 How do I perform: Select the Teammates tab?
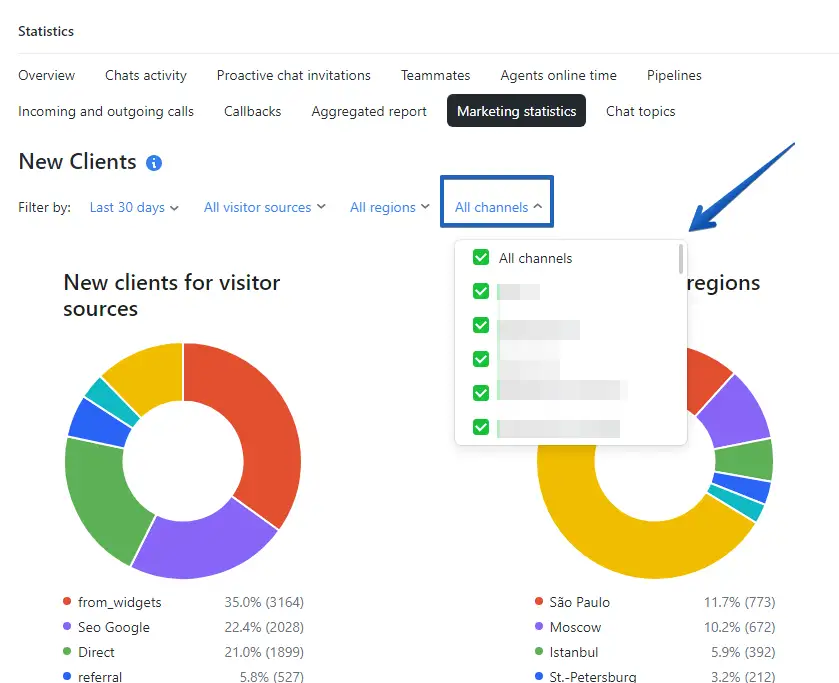(x=435, y=75)
